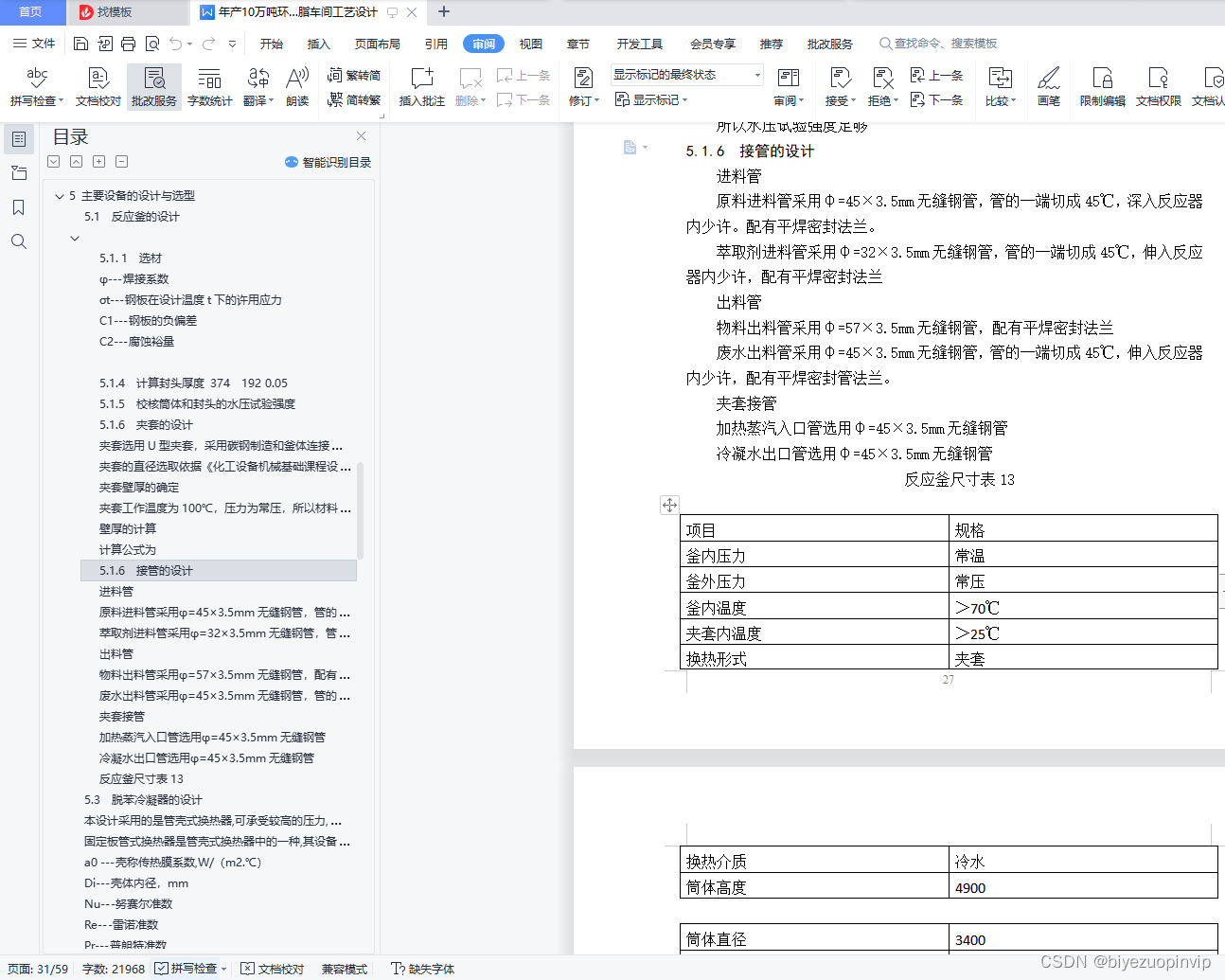Open the 审阅 review pane tool
The image size is (1225, 980).
(x=789, y=86)
